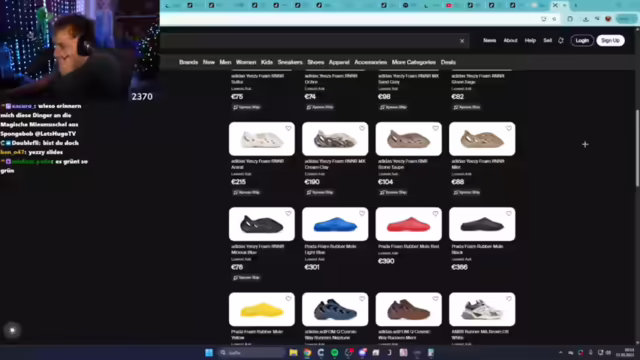
Task: Click the Login button
Action: point(582,40)
